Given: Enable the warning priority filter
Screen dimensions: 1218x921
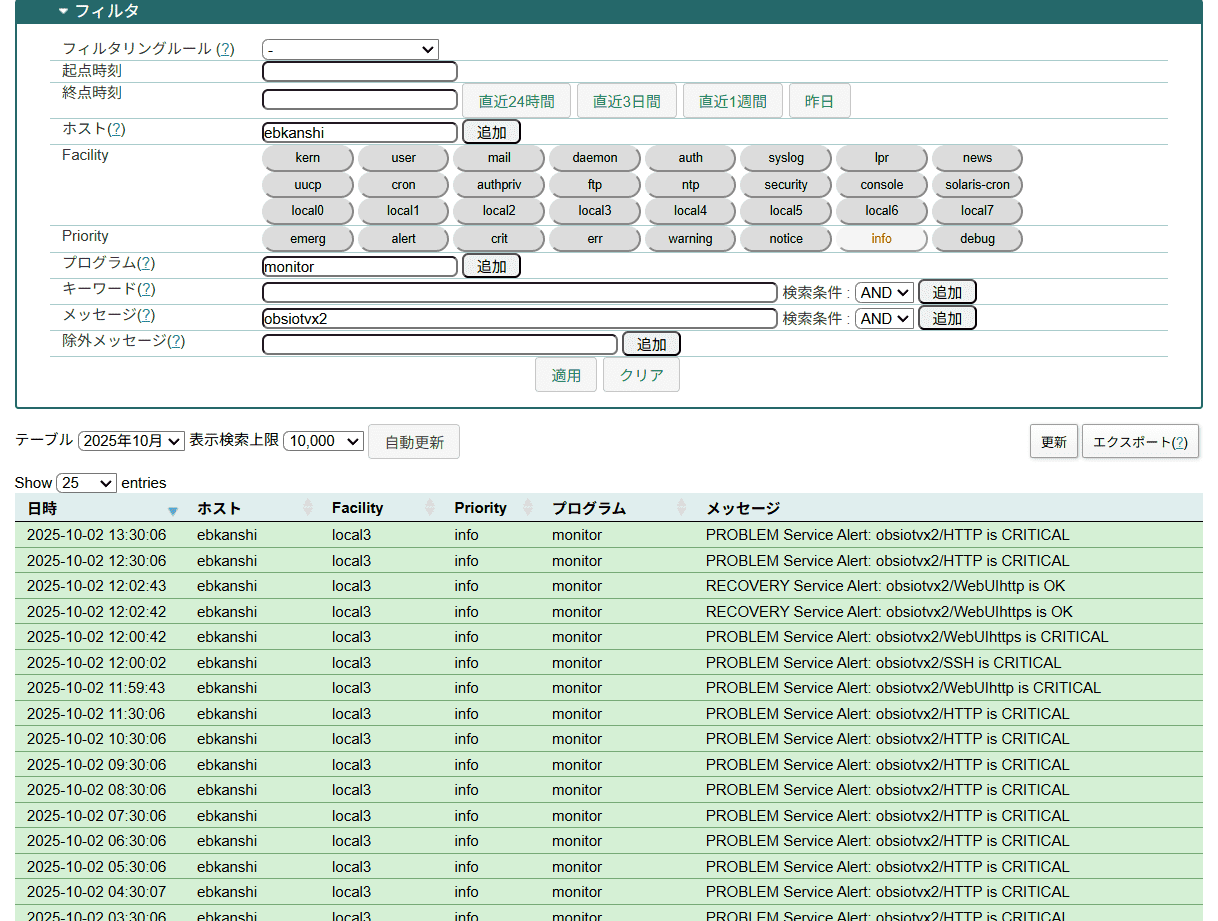Looking at the screenshot, I should 690,239.
